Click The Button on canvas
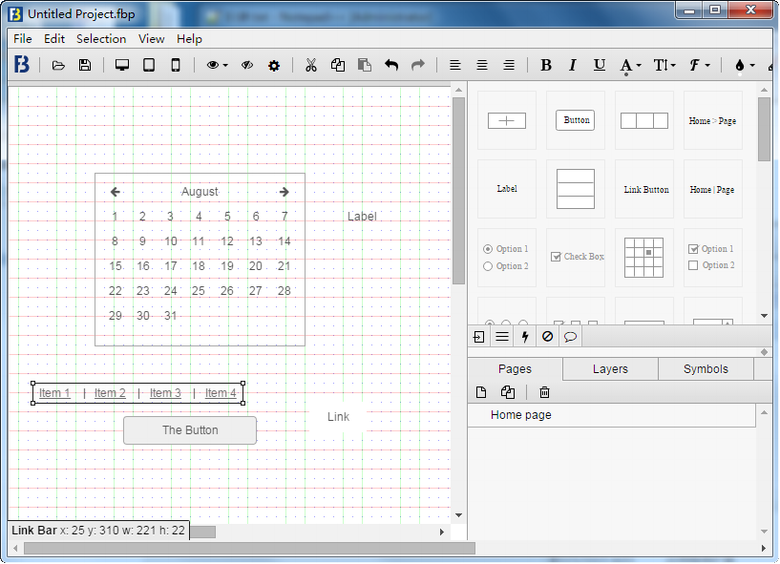780x564 pixels. click(190, 430)
